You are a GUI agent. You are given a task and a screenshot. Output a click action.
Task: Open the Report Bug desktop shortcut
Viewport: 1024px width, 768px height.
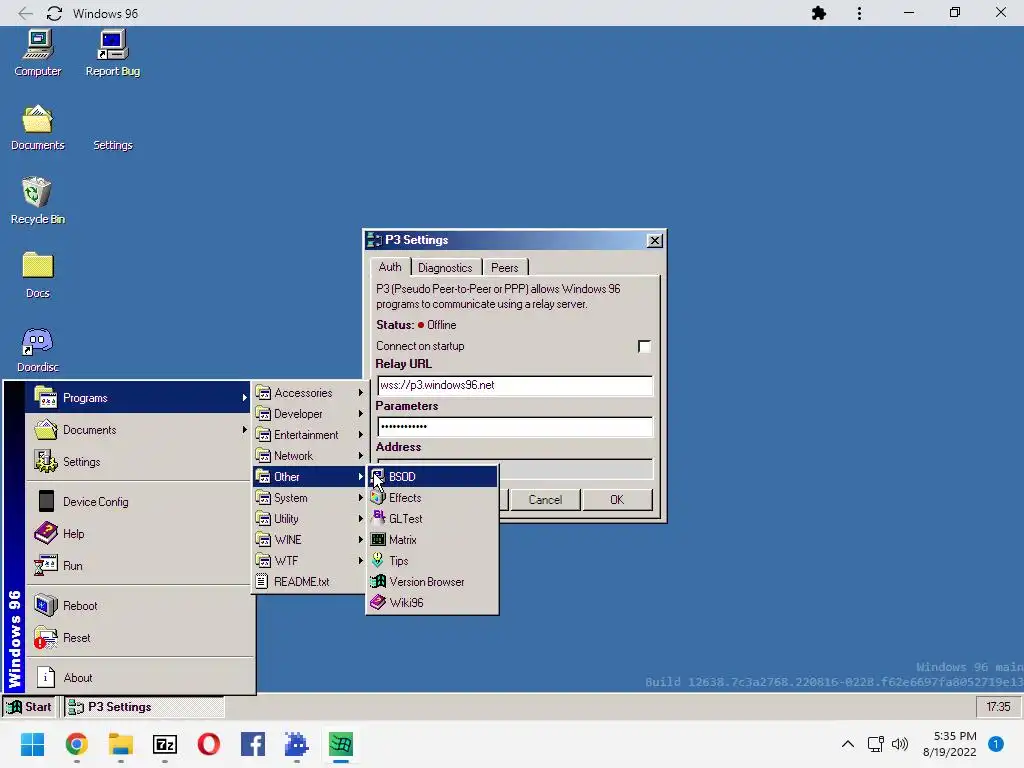tap(112, 54)
